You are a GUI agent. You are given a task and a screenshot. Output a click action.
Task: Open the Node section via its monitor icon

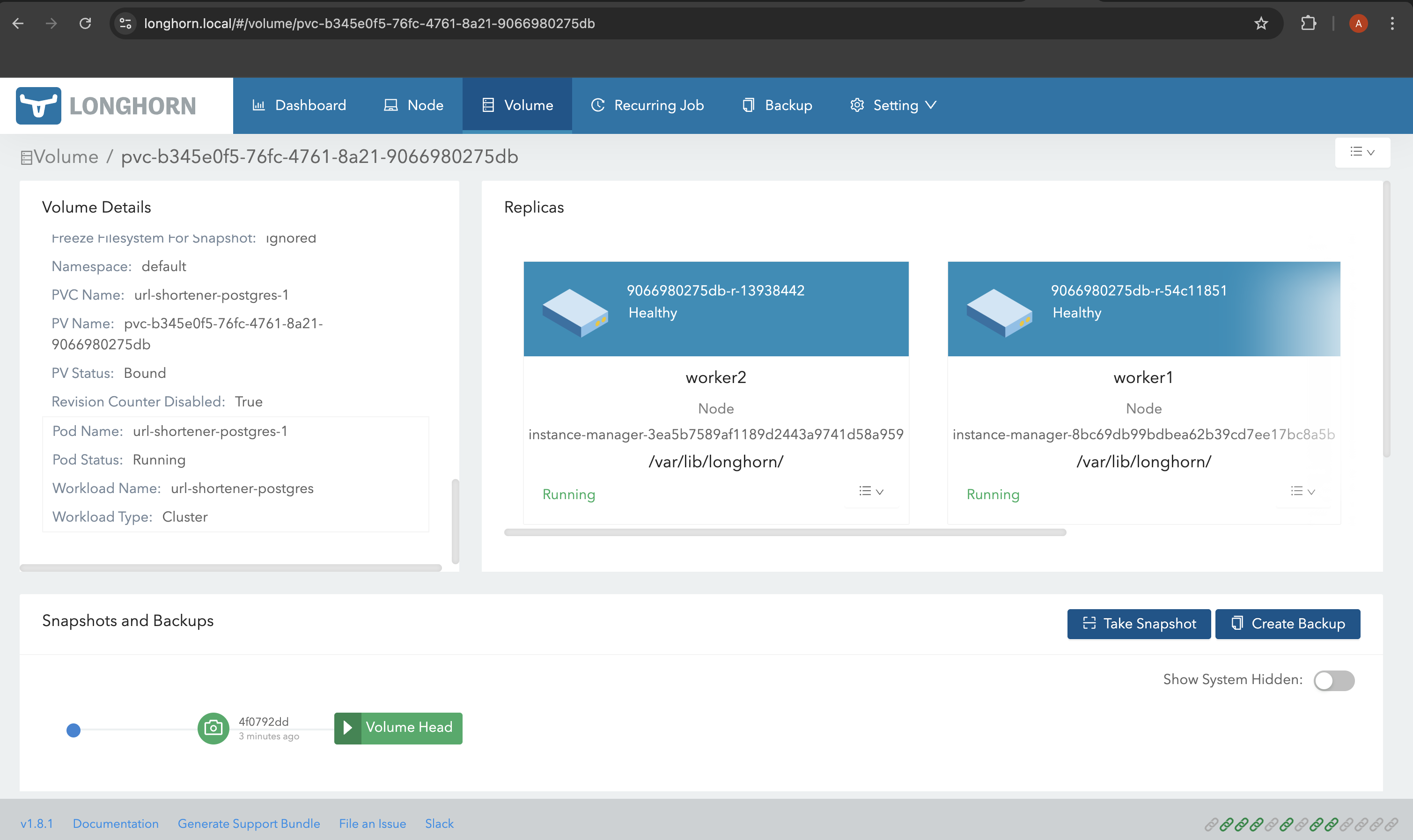[390, 105]
